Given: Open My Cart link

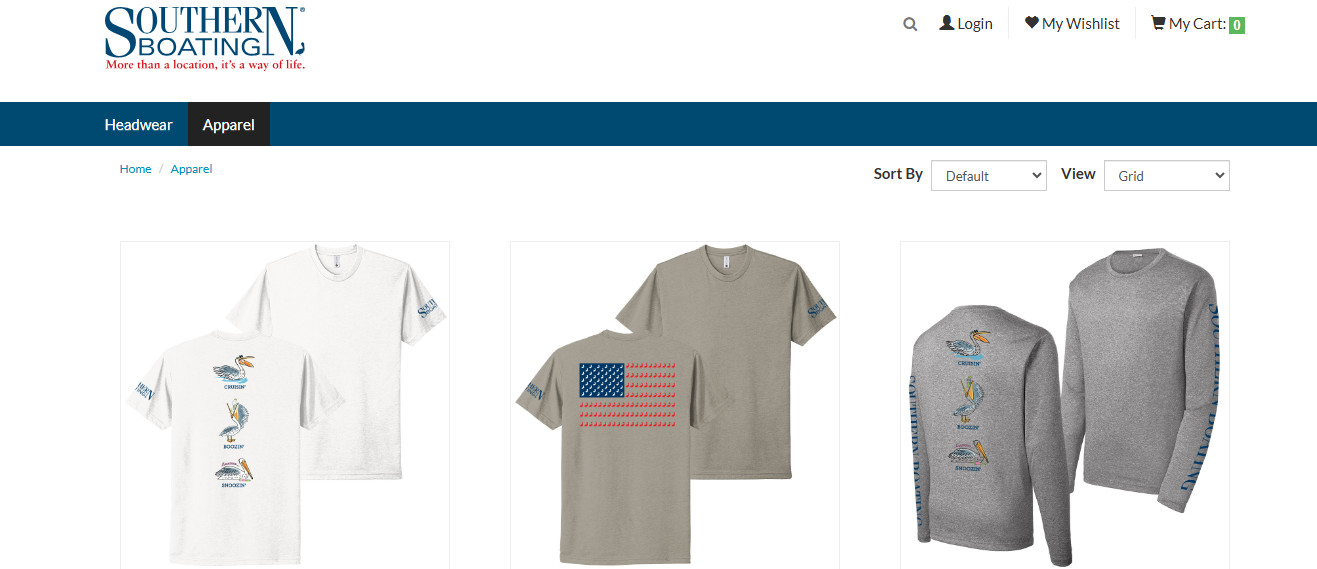Looking at the screenshot, I should pos(1198,23).
